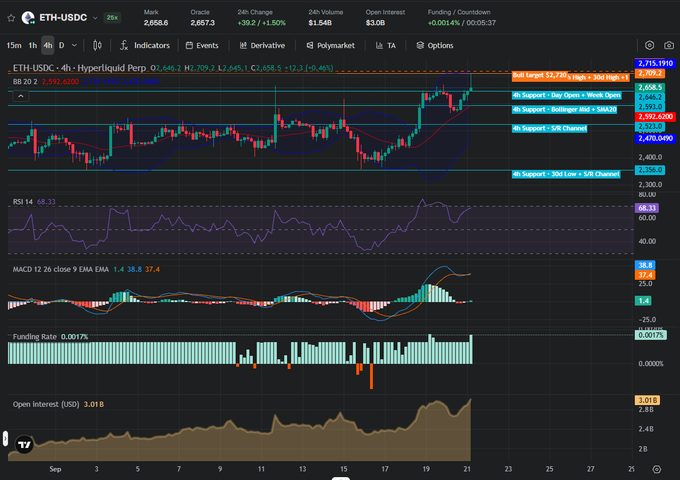This screenshot has width=680, height=480.
Task: Select the D timeframe
Action: tap(62, 46)
